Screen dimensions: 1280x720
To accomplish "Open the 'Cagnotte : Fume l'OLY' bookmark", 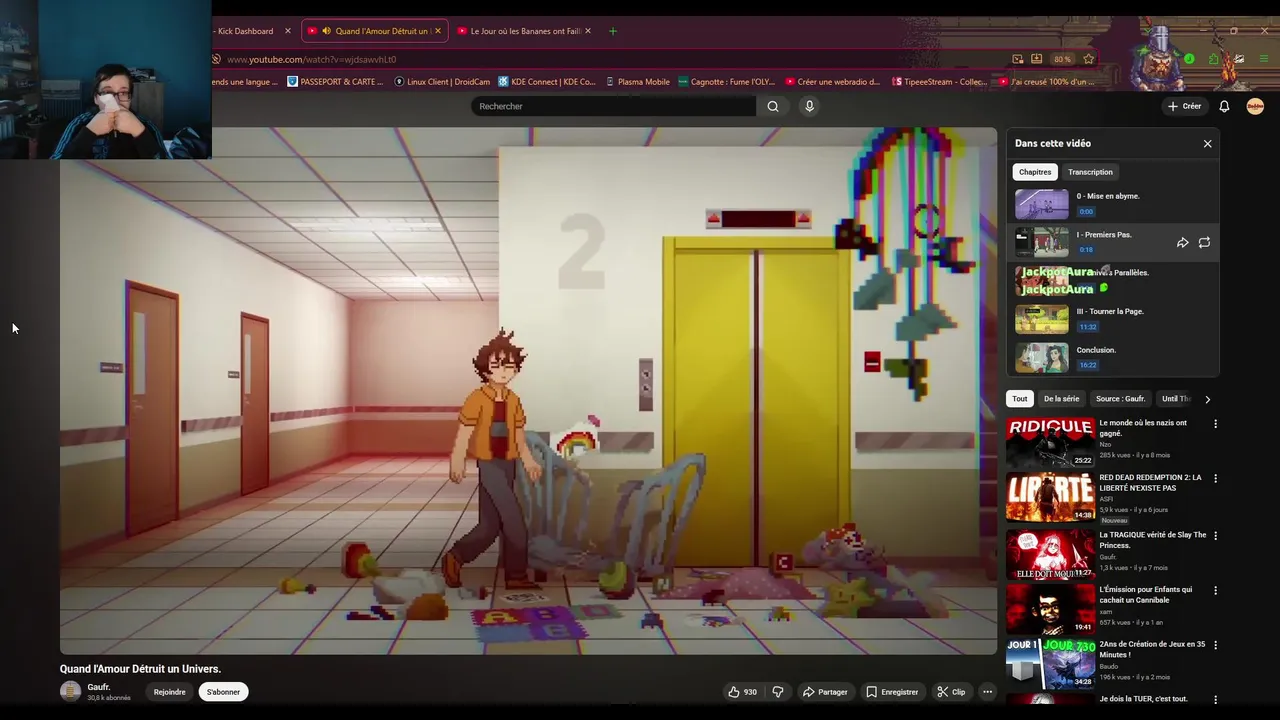I will pos(726,82).
